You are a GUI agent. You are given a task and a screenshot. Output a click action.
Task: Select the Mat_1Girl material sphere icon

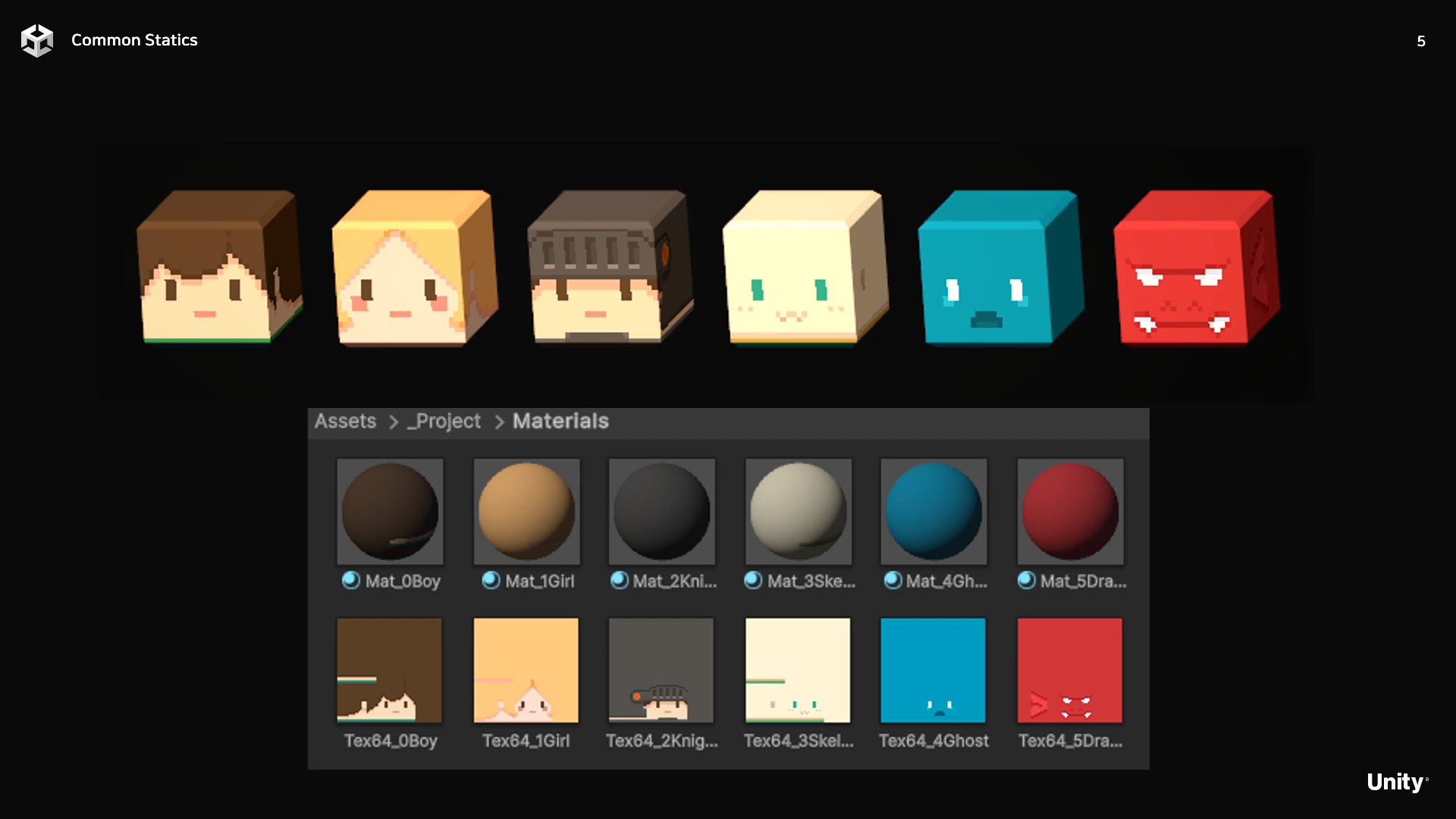point(526,511)
